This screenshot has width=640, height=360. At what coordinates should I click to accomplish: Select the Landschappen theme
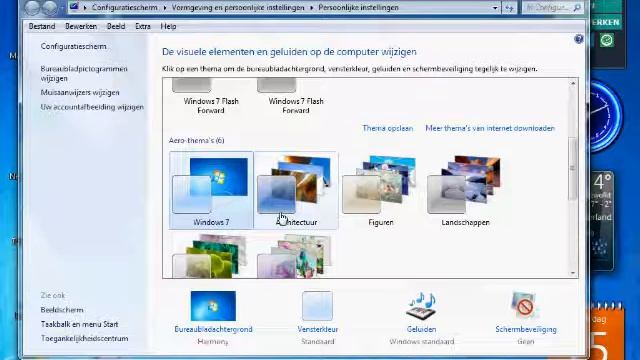click(465, 191)
